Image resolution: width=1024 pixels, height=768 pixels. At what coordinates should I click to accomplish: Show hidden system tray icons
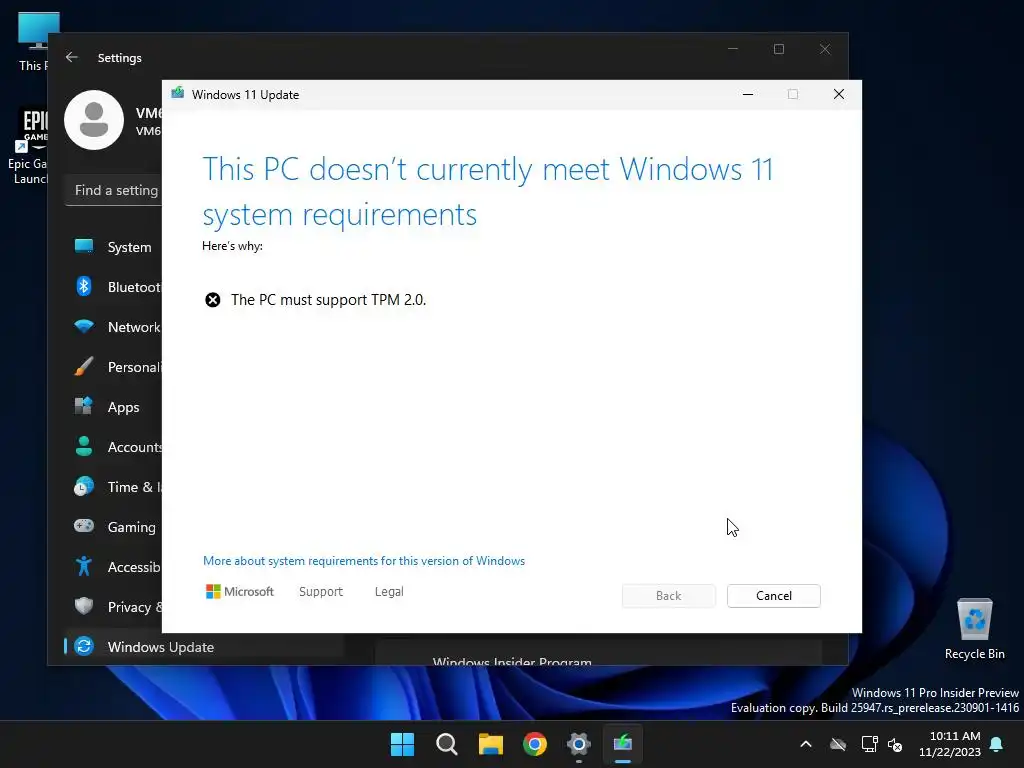click(x=806, y=744)
